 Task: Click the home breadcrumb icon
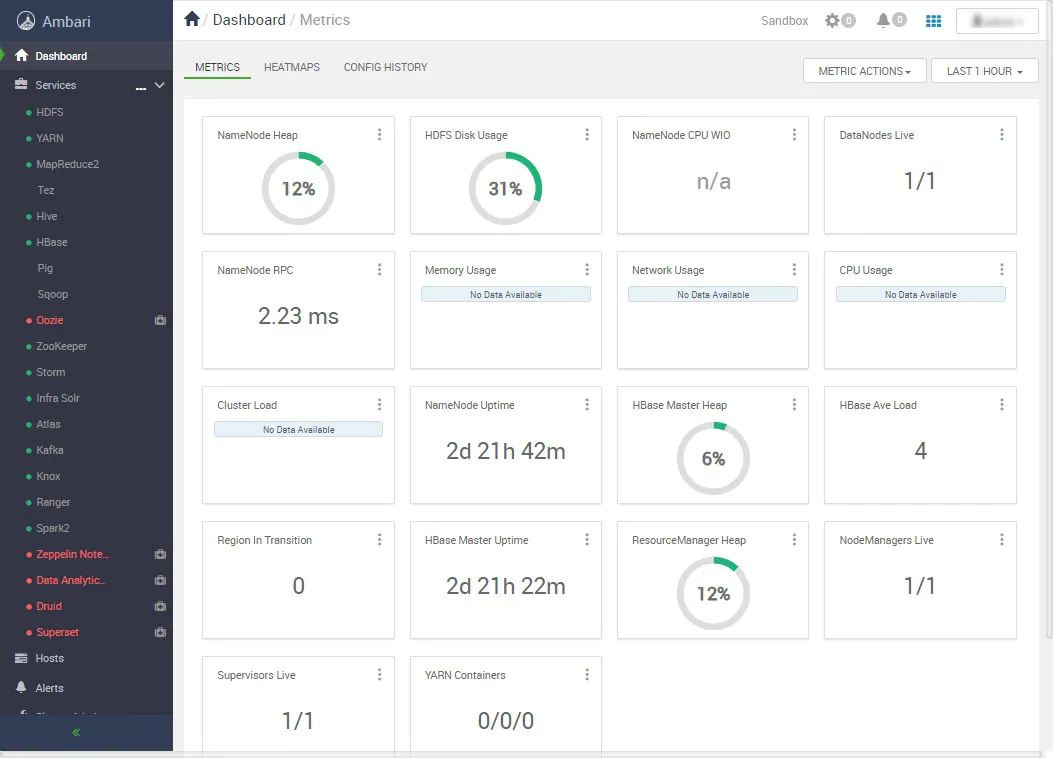192,19
